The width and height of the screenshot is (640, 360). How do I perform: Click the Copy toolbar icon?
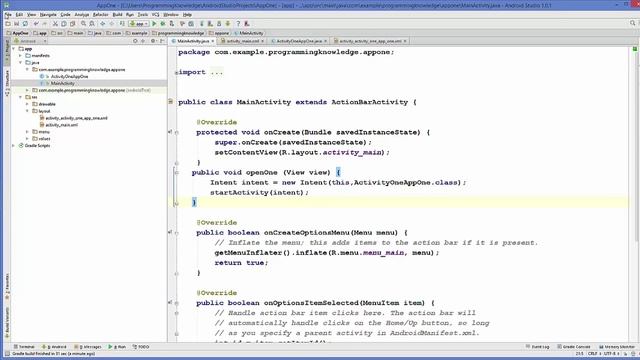[64, 24]
